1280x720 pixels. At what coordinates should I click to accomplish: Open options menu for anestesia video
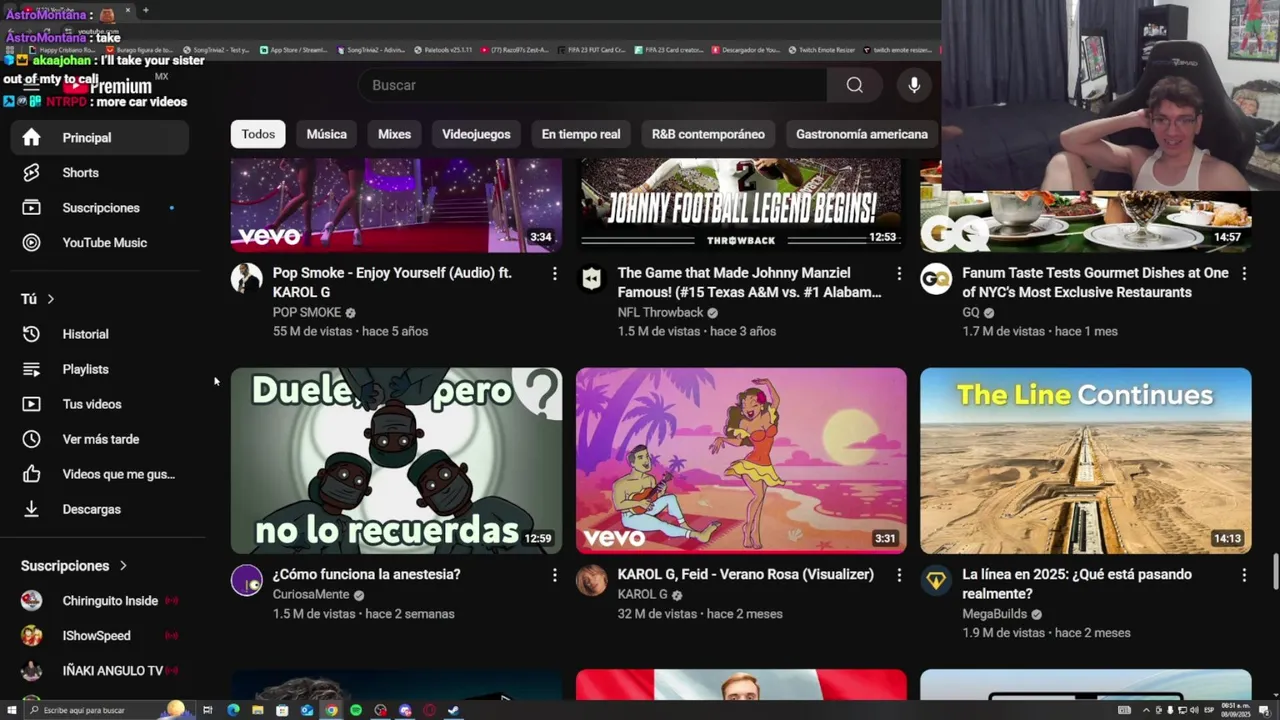554,575
